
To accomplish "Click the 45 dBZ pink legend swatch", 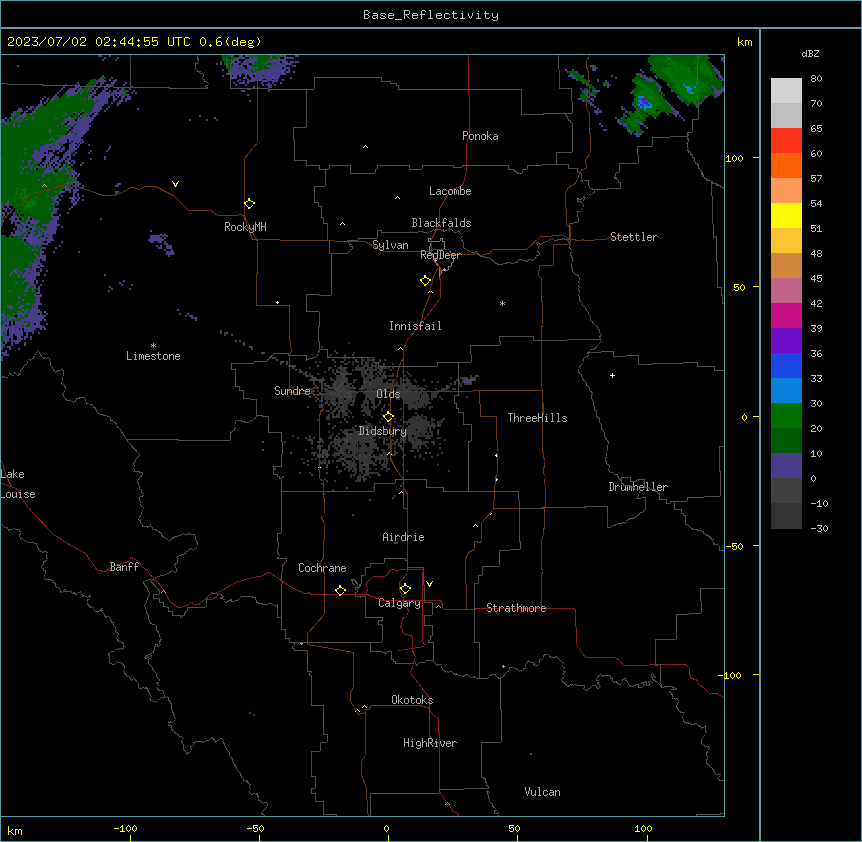I will coord(786,290).
